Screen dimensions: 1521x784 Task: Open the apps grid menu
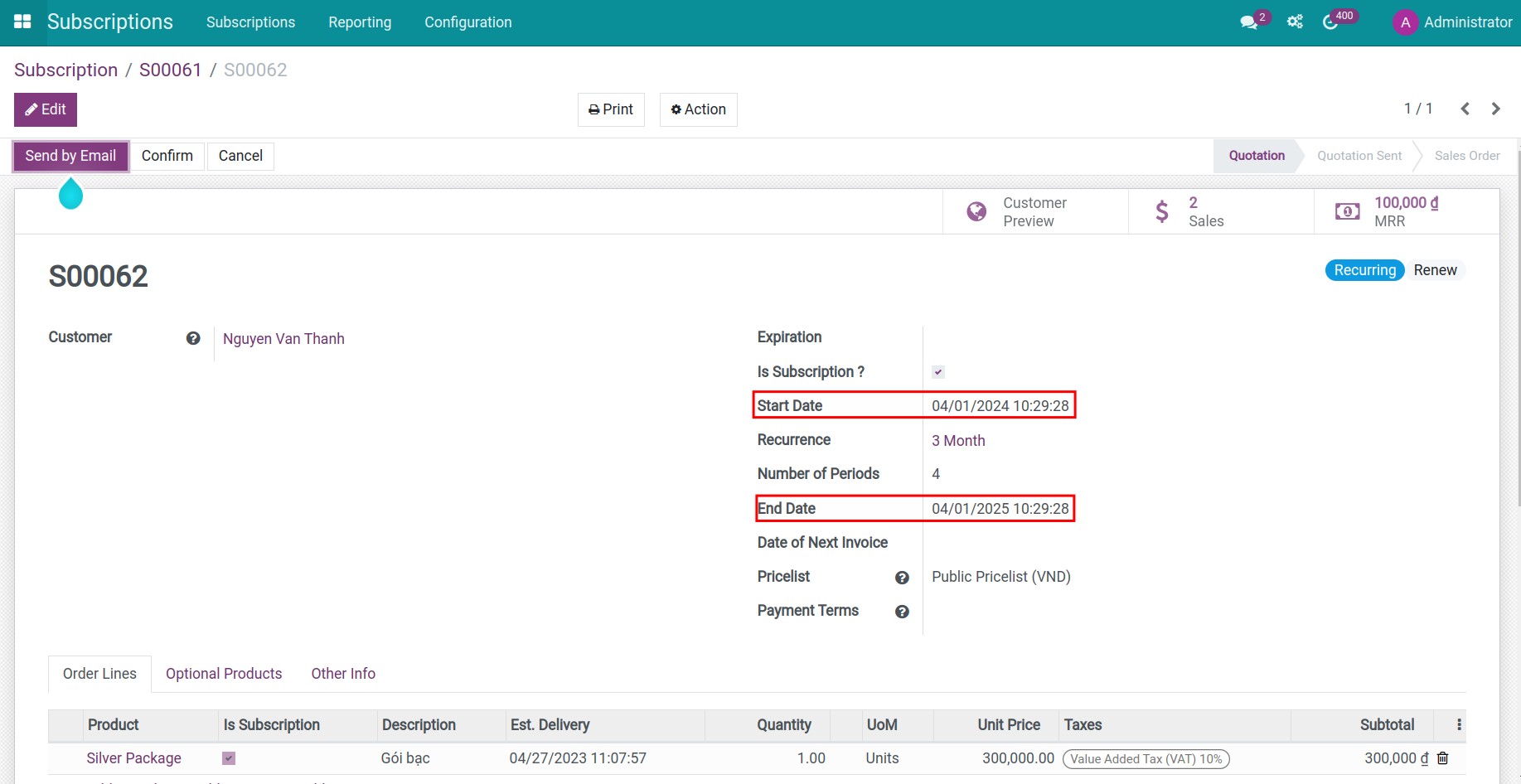pos(22,22)
